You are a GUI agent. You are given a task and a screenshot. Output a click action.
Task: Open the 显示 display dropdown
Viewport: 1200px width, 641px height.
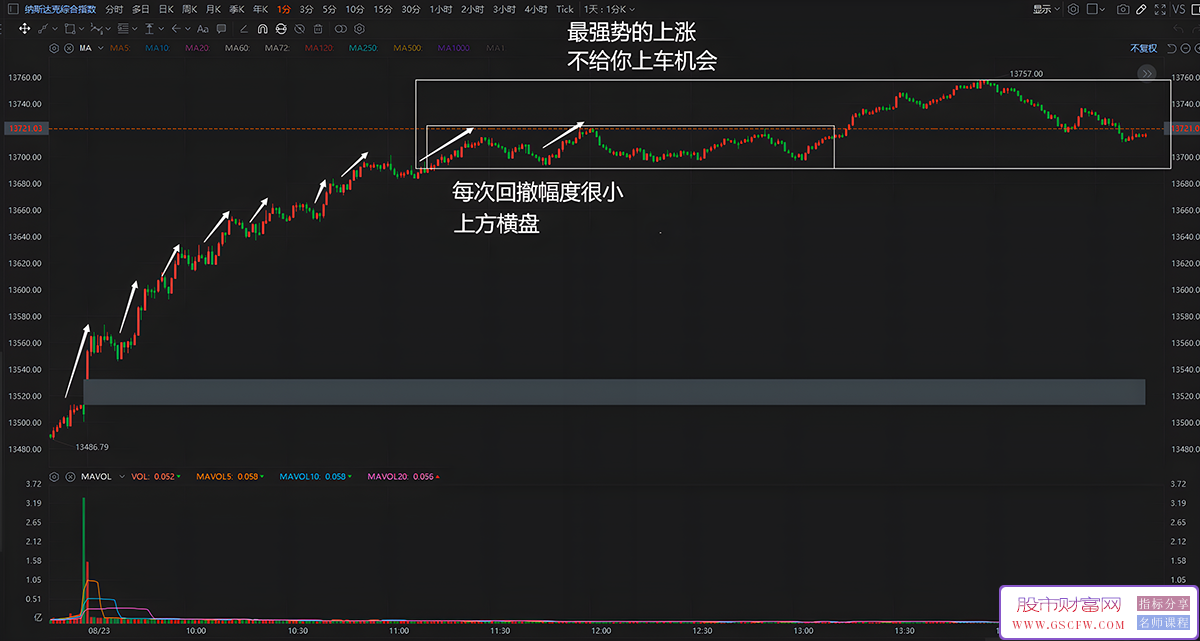pos(1046,9)
